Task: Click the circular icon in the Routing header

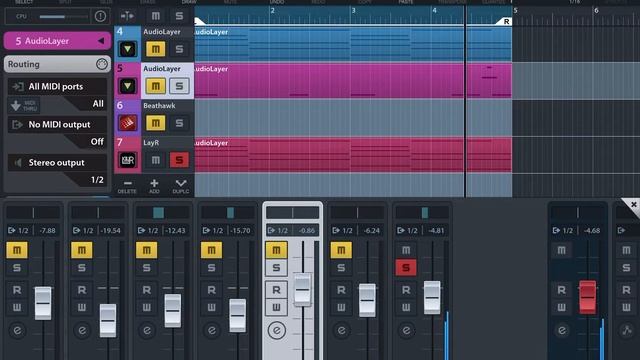Action: 102,64
